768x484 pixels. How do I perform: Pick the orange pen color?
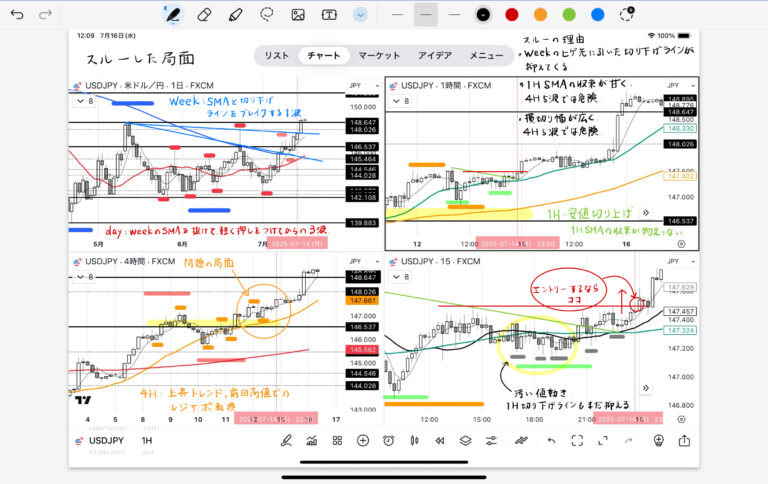(540, 15)
